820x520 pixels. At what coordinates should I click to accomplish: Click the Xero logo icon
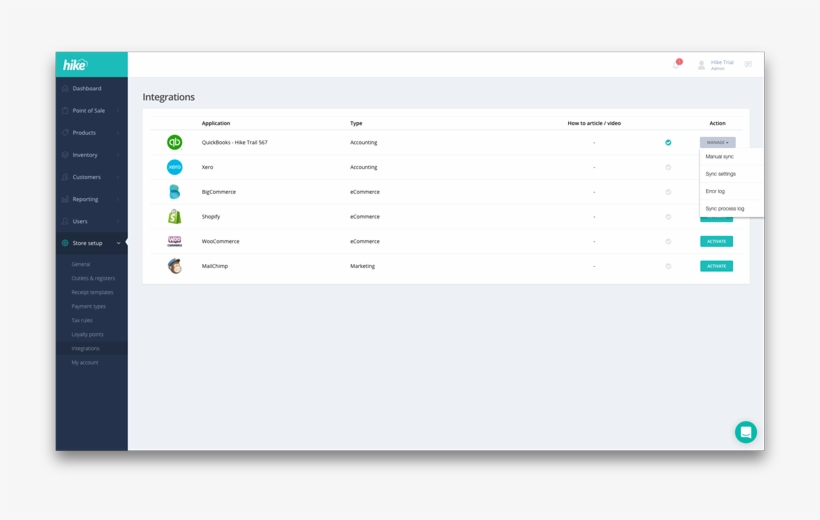click(175, 167)
